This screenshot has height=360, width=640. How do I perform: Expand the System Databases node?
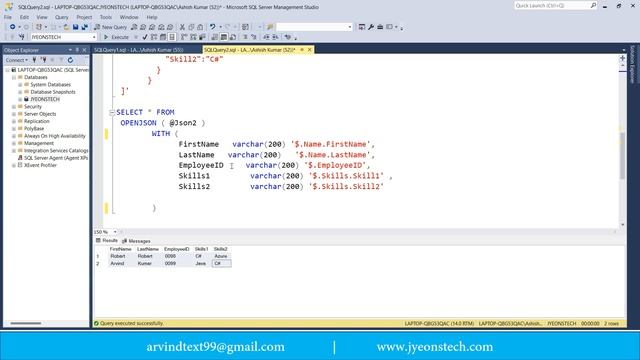(20, 84)
